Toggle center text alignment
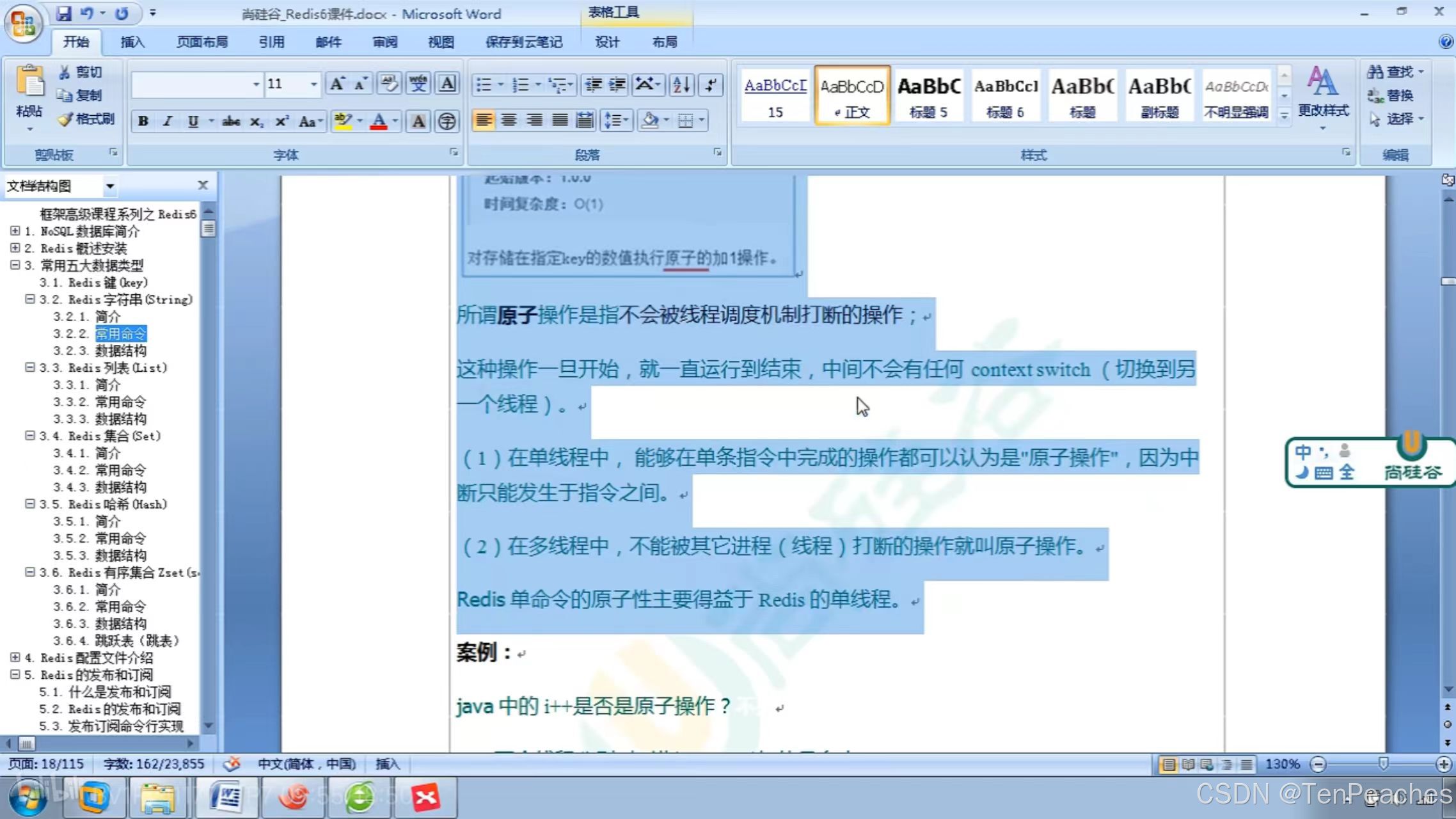The image size is (1456, 819). (509, 120)
